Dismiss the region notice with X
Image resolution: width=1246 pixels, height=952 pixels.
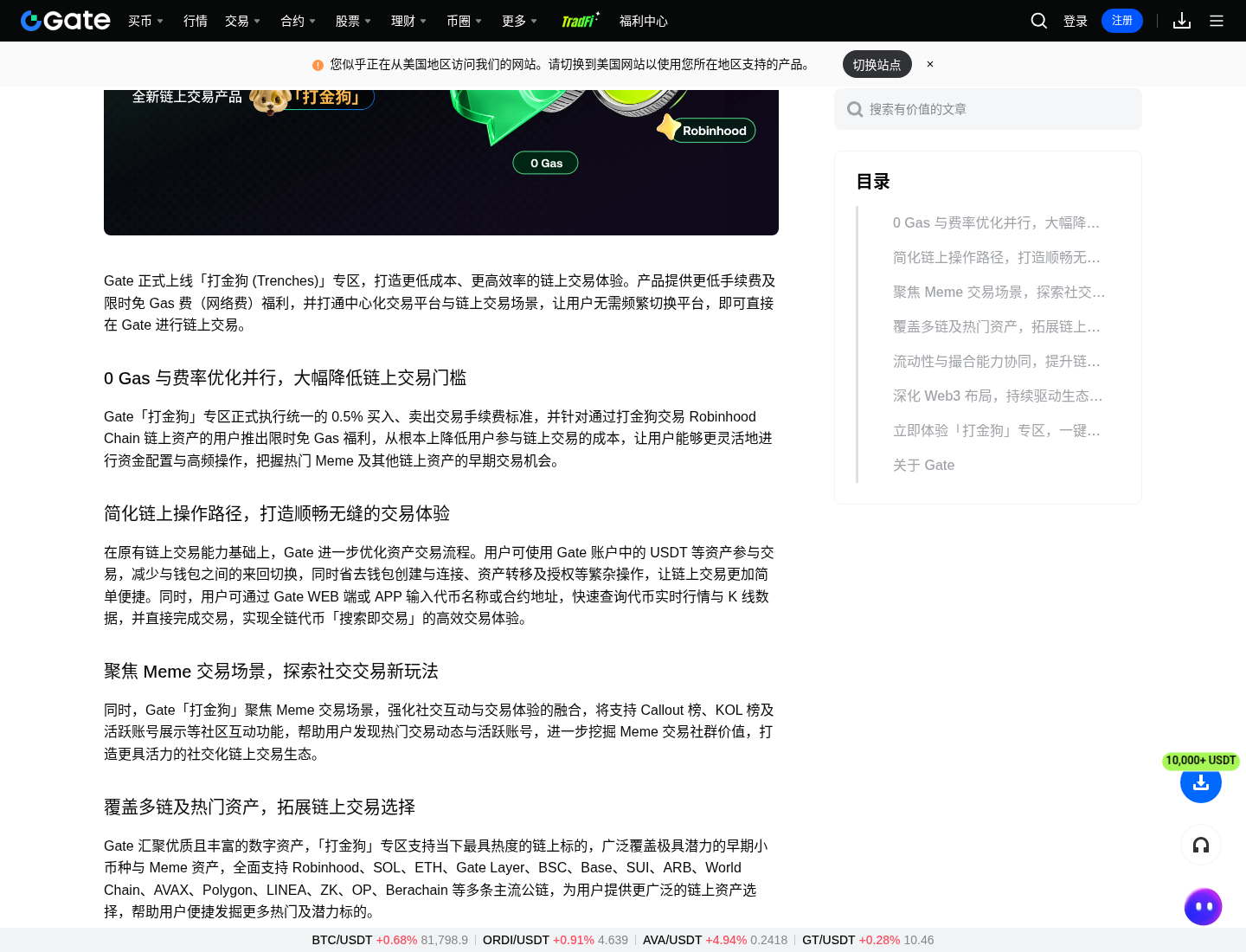pos(930,64)
